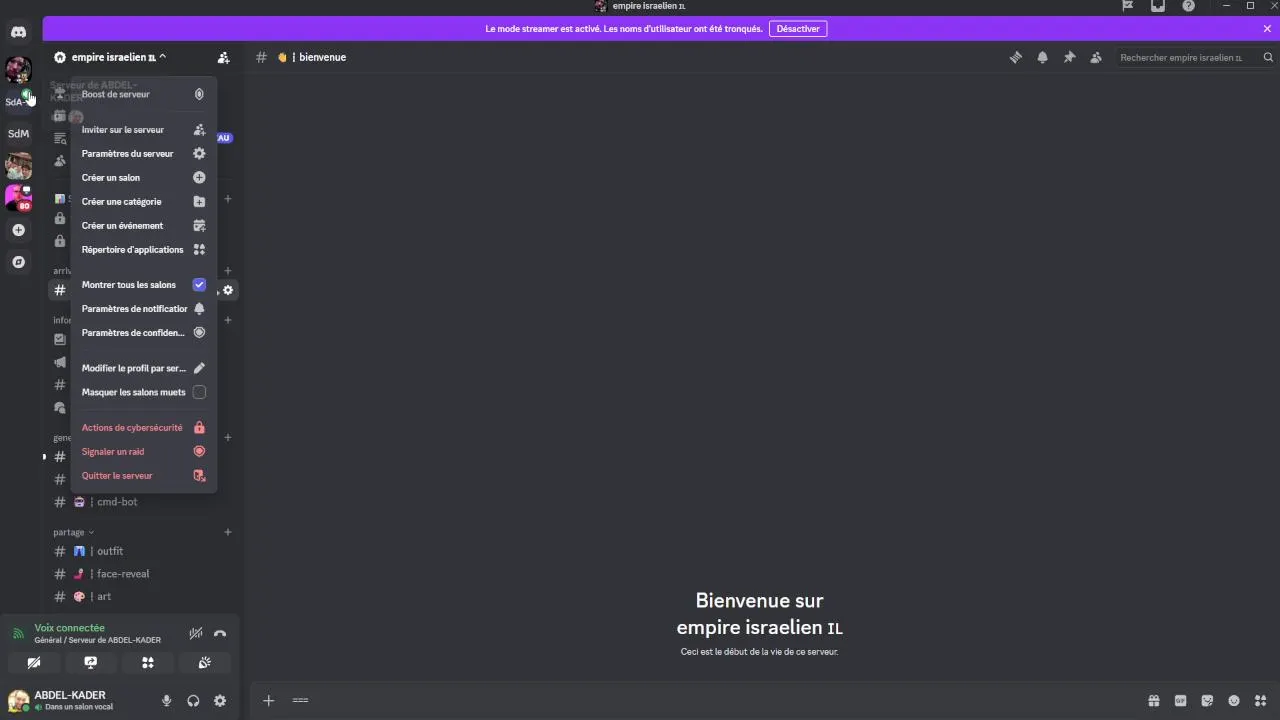The width and height of the screenshot is (1280, 720).
Task: Open the GIF picker
Action: point(1180,701)
